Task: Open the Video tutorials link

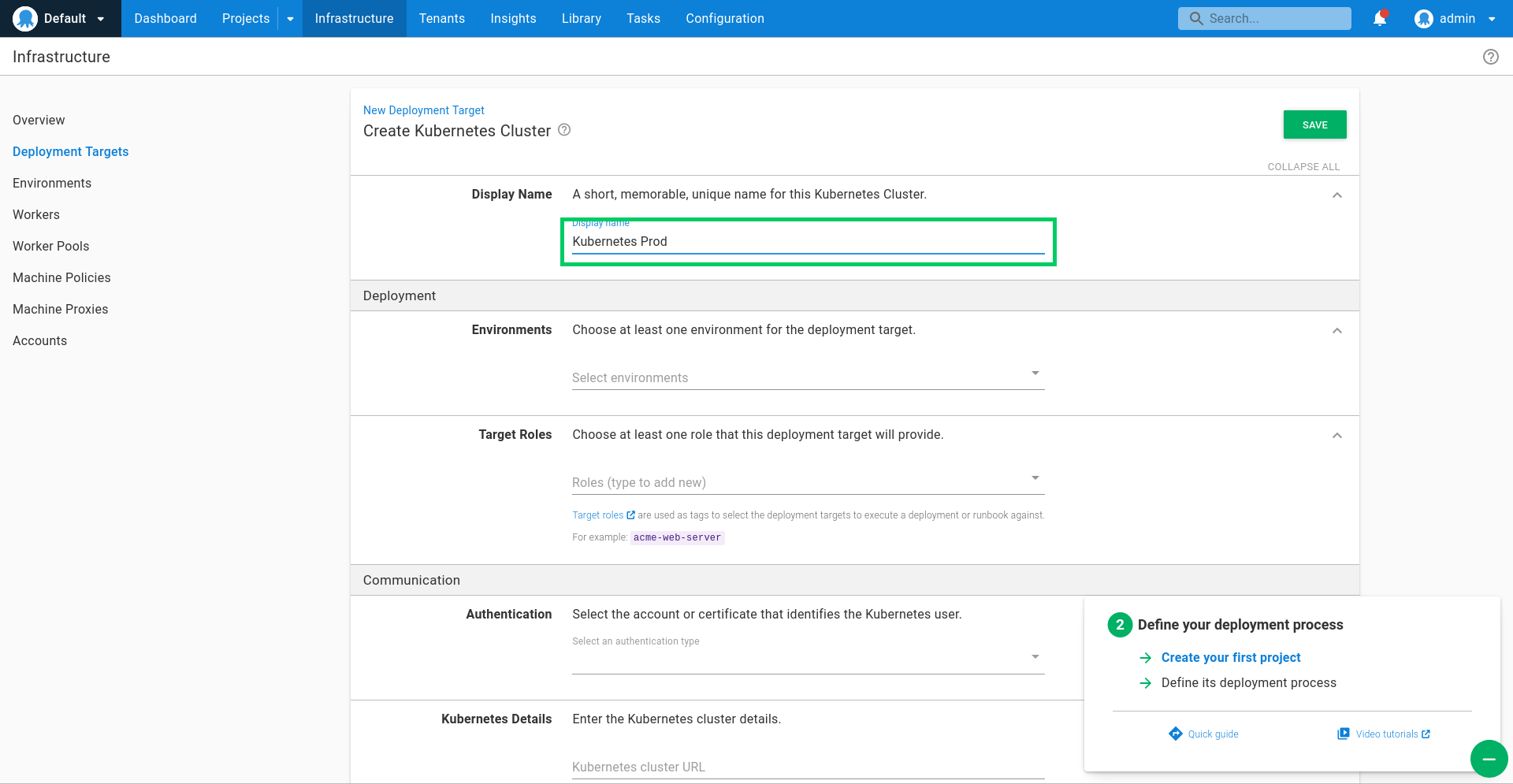Action: 1387,734
